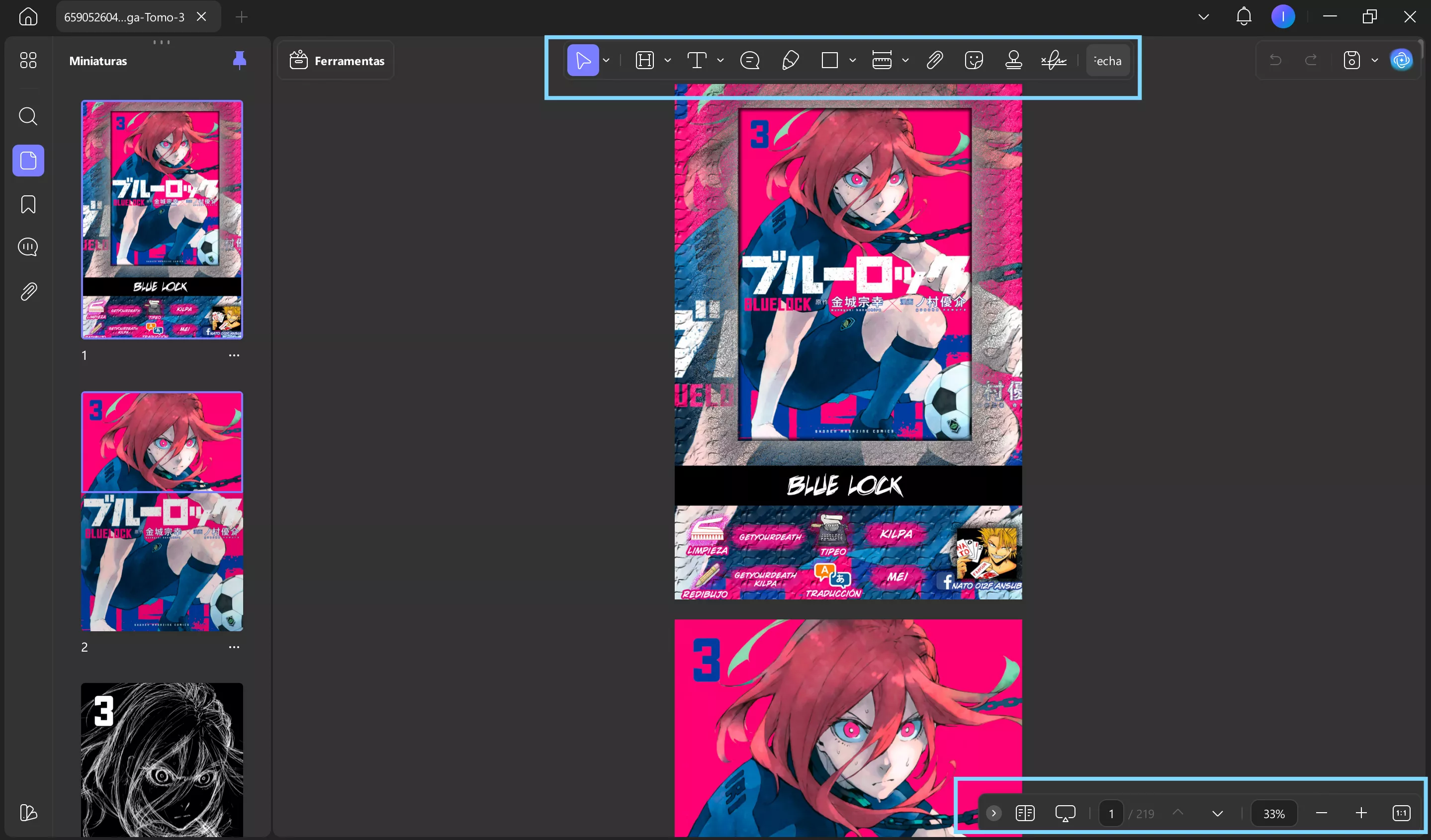Screen dimensions: 1431x840
Task: Select the stamp tool
Action: tap(1013, 60)
